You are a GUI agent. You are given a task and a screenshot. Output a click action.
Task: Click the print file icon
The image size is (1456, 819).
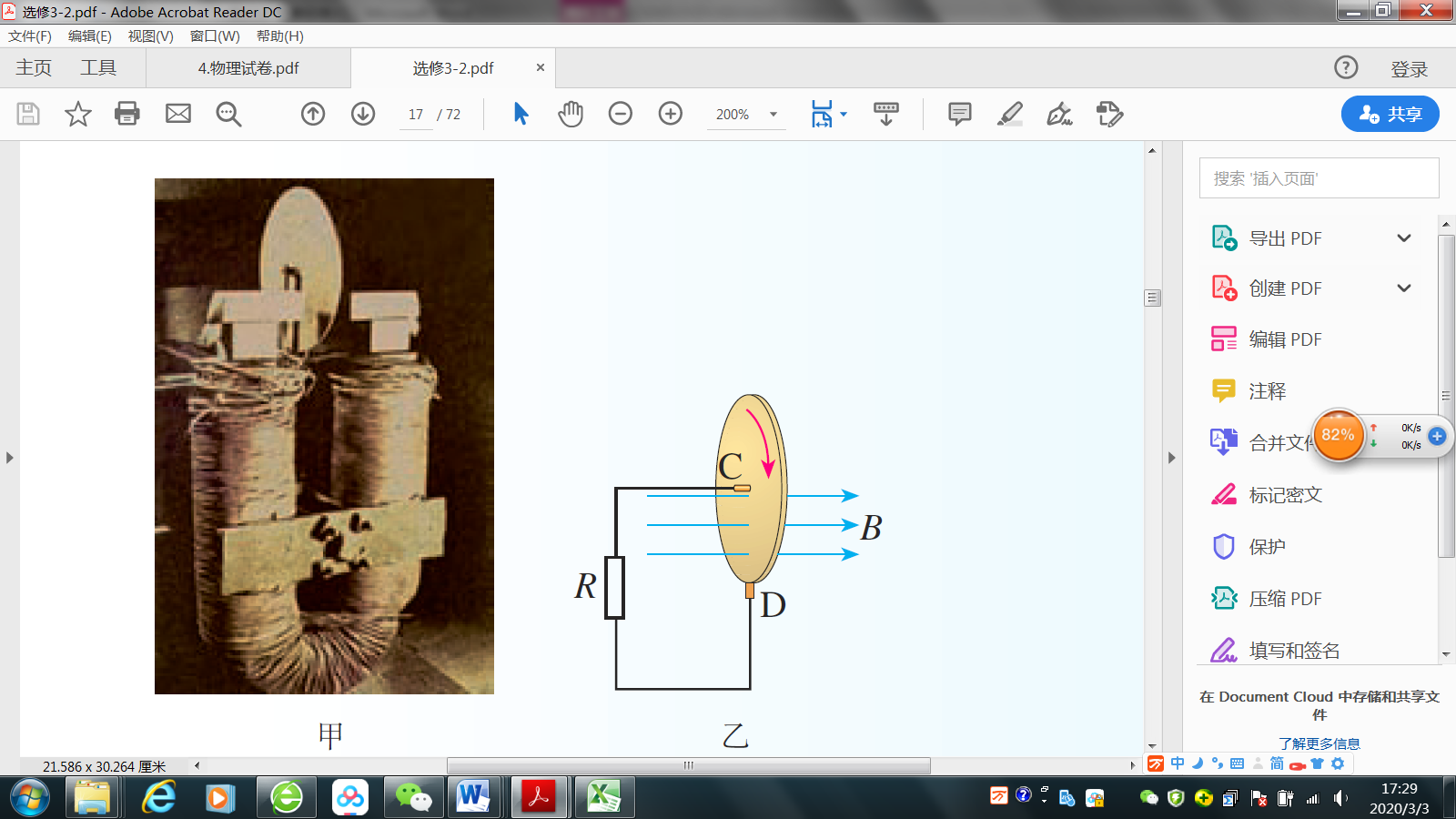[x=127, y=114]
